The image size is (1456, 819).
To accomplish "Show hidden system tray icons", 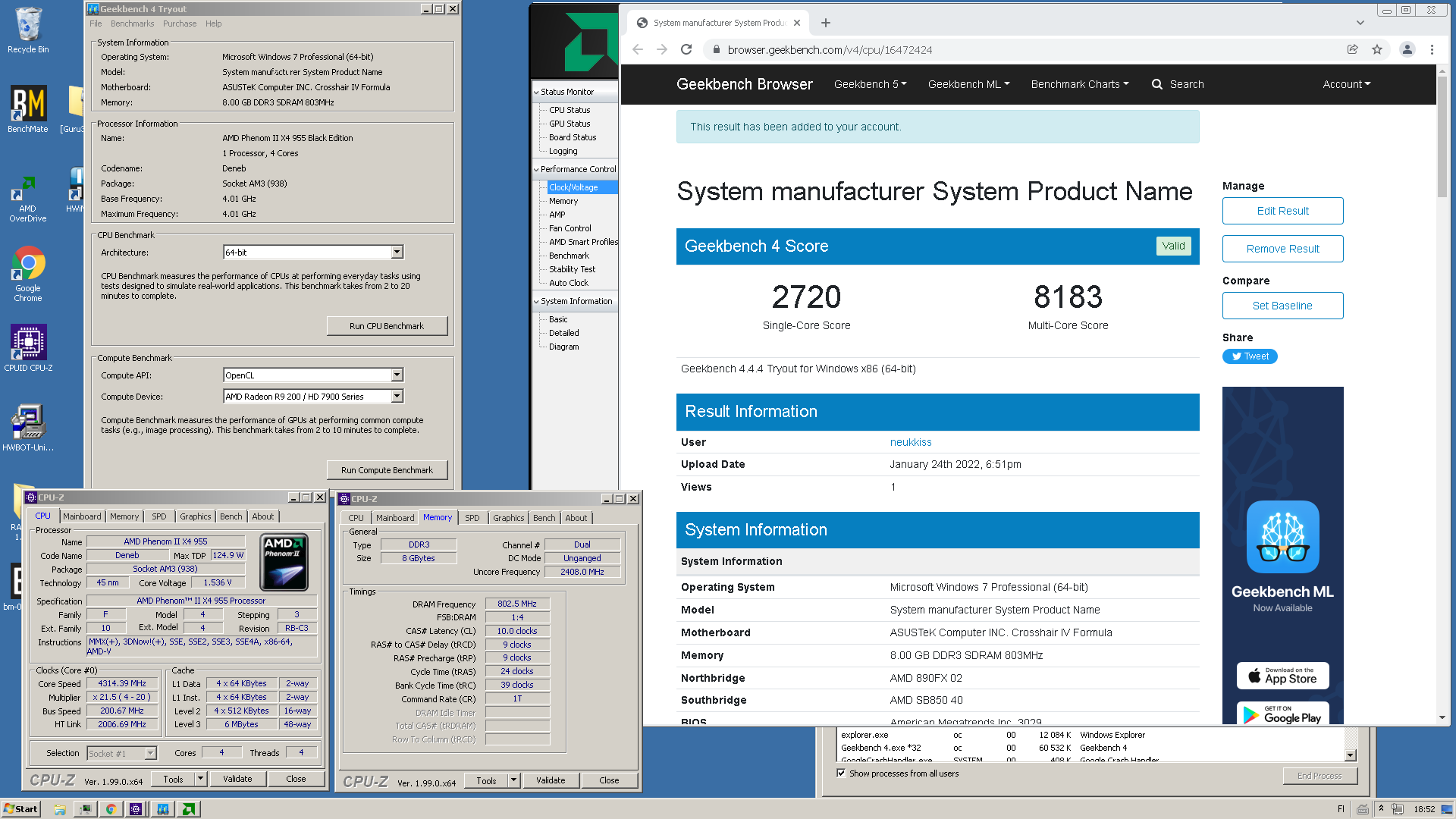I will click(1381, 809).
